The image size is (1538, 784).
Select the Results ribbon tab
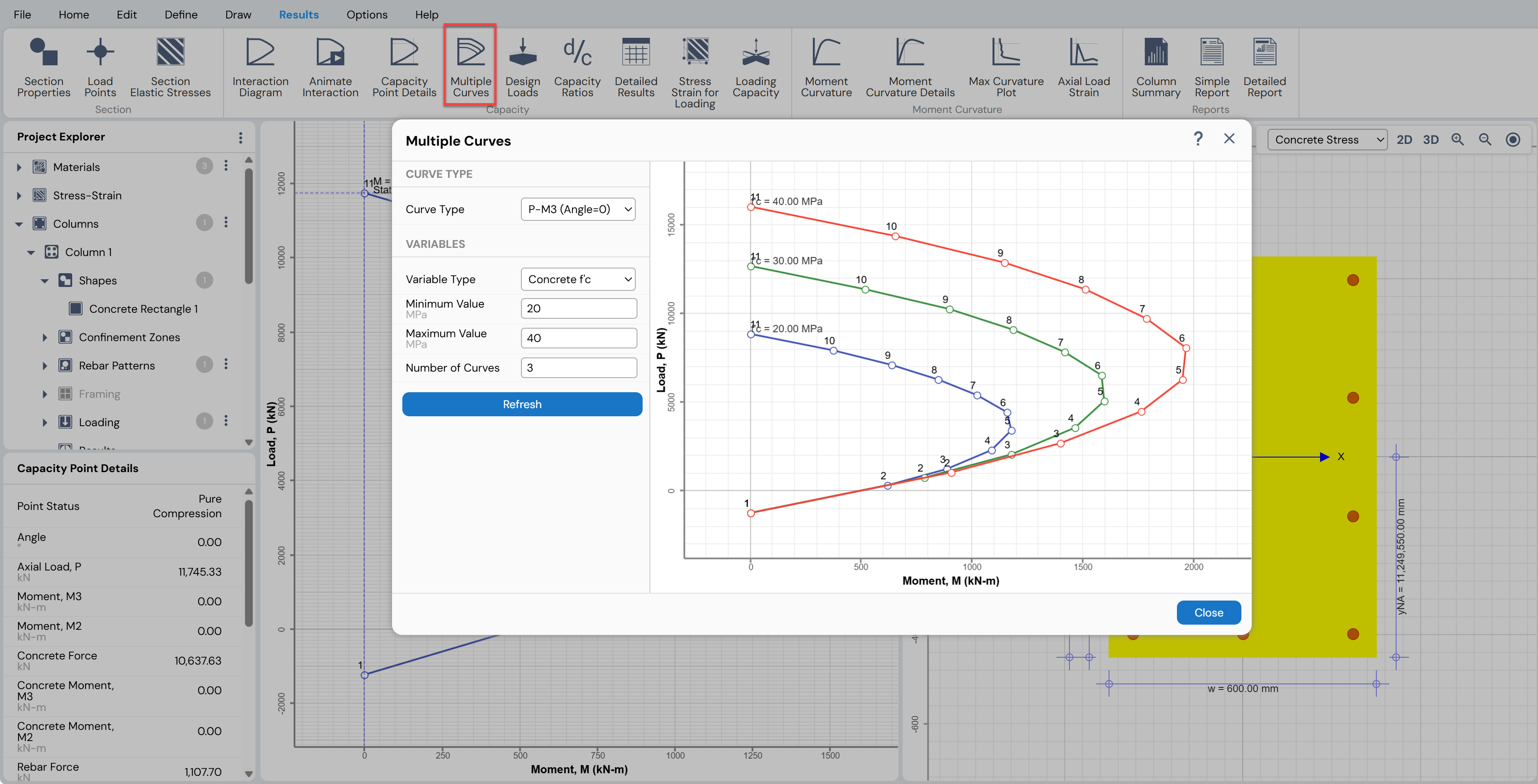click(x=298, y=14)
